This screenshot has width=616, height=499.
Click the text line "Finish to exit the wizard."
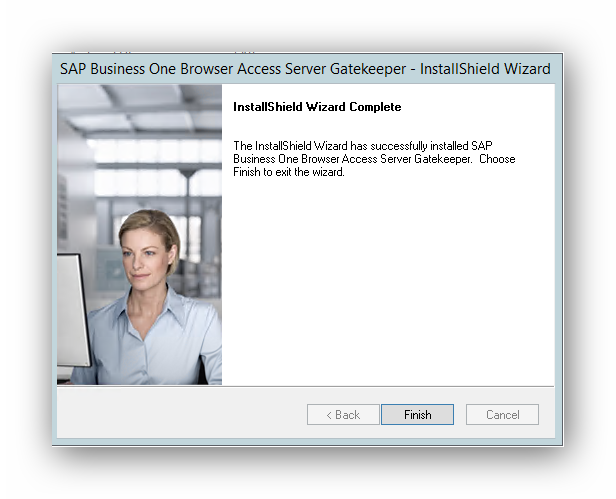coord(288,172)
